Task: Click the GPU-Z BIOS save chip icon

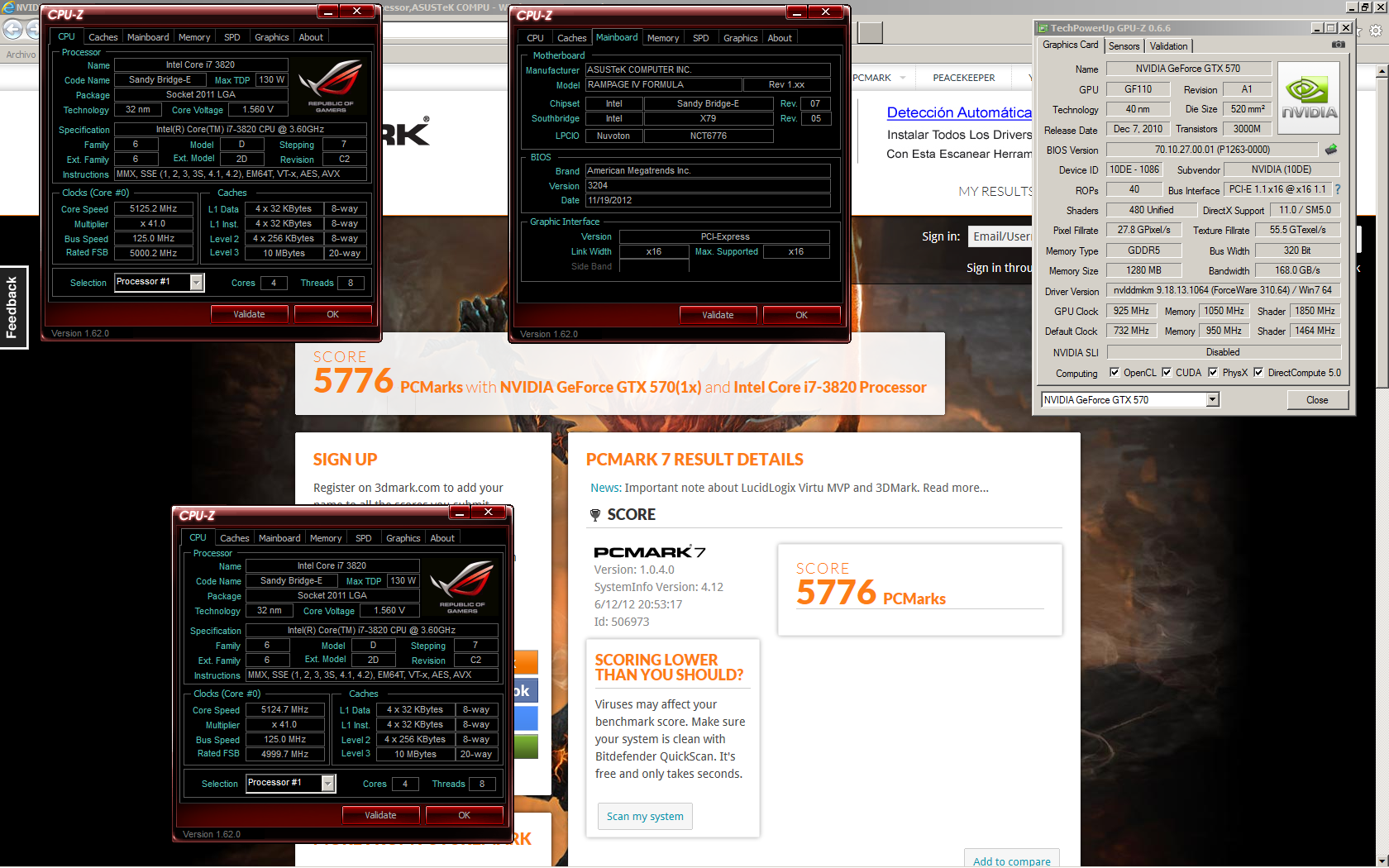Action: [1331, 150]
